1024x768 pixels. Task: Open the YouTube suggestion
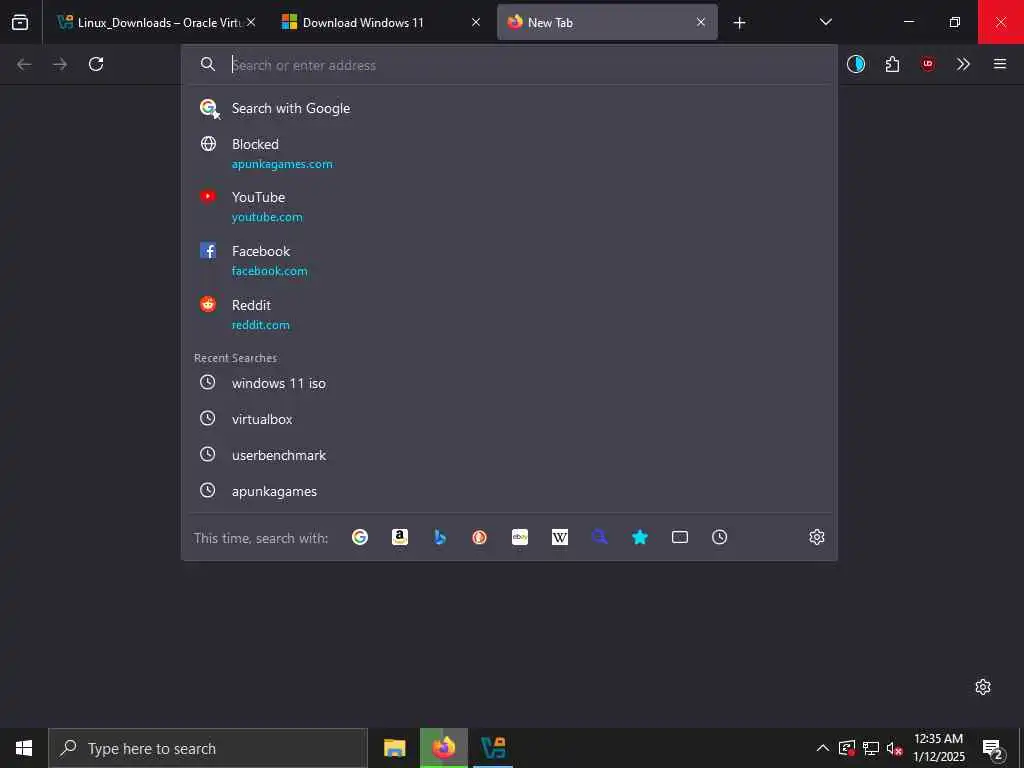coord(509,206)
